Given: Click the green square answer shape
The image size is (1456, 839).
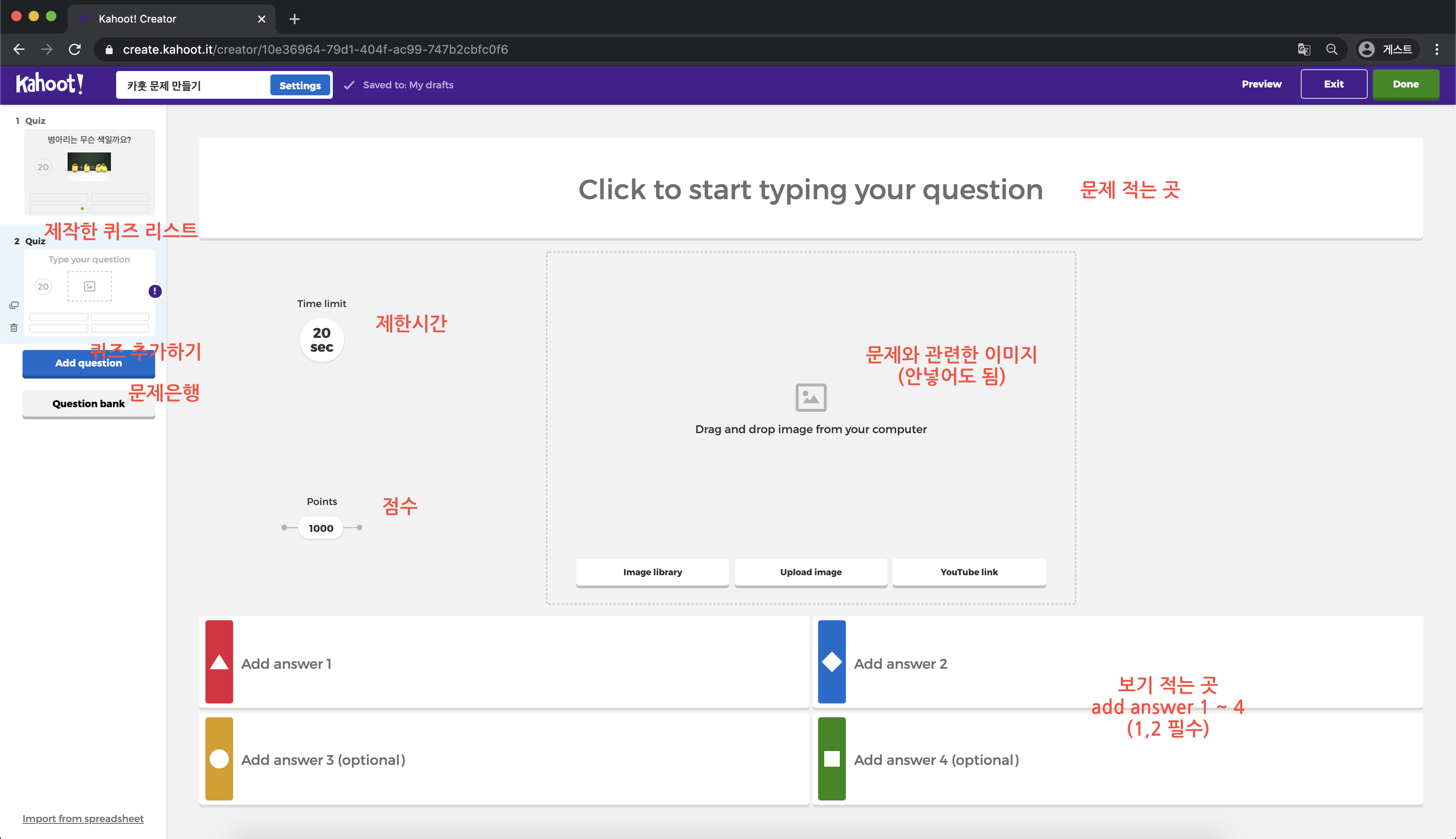Looking at the screenshot, I should (831, 758).
